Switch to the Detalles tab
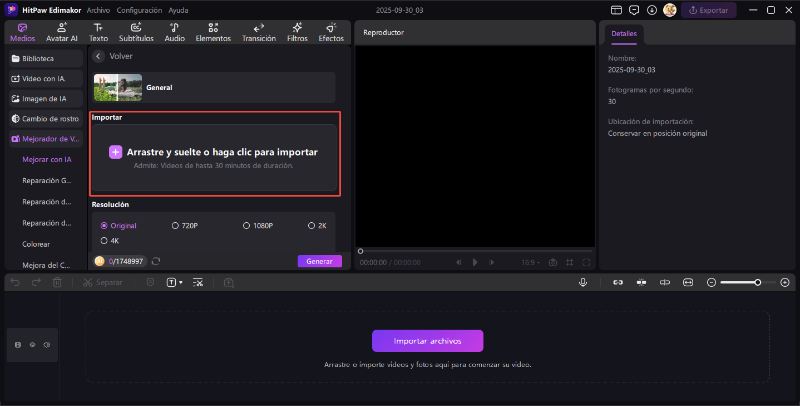Screen dimensions: 800x406 pos(624,33)
